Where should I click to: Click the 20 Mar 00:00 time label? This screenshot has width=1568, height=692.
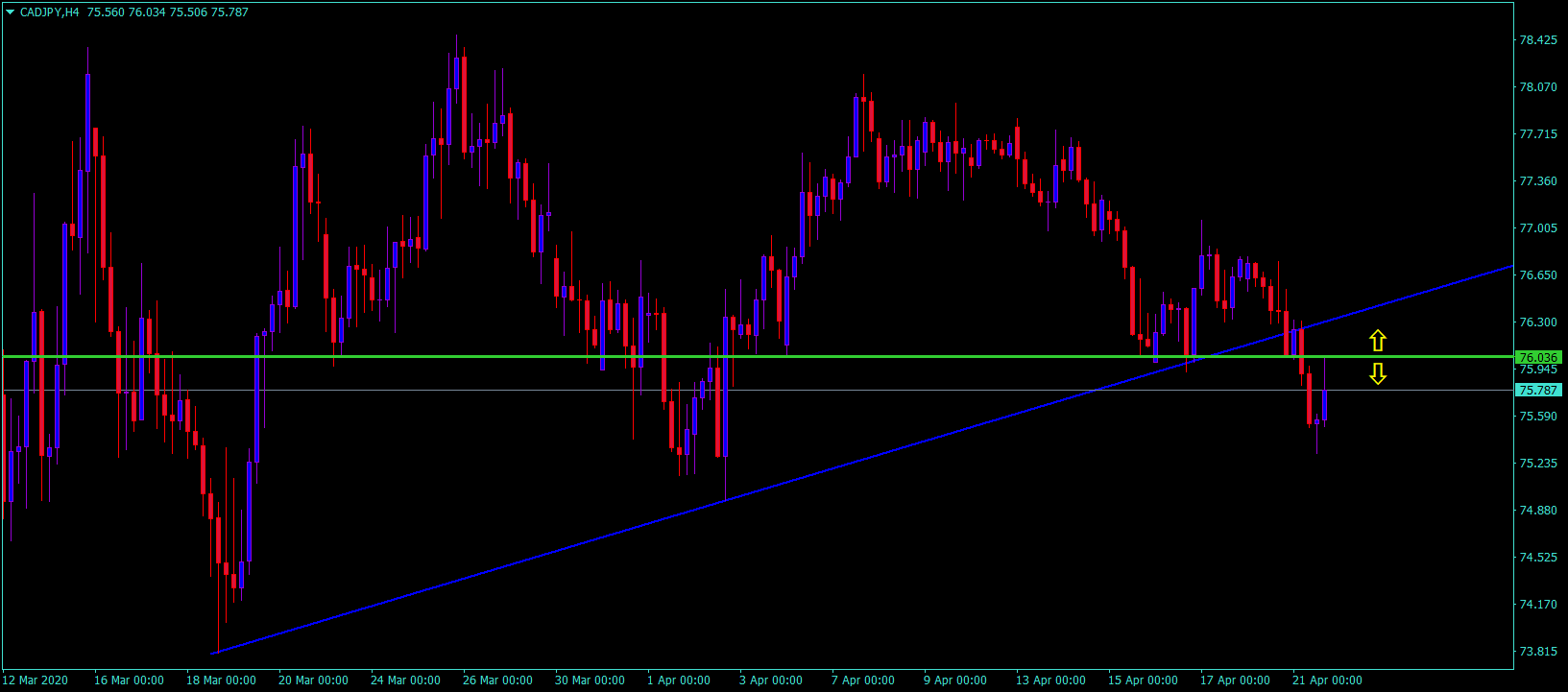click(313, 680)
